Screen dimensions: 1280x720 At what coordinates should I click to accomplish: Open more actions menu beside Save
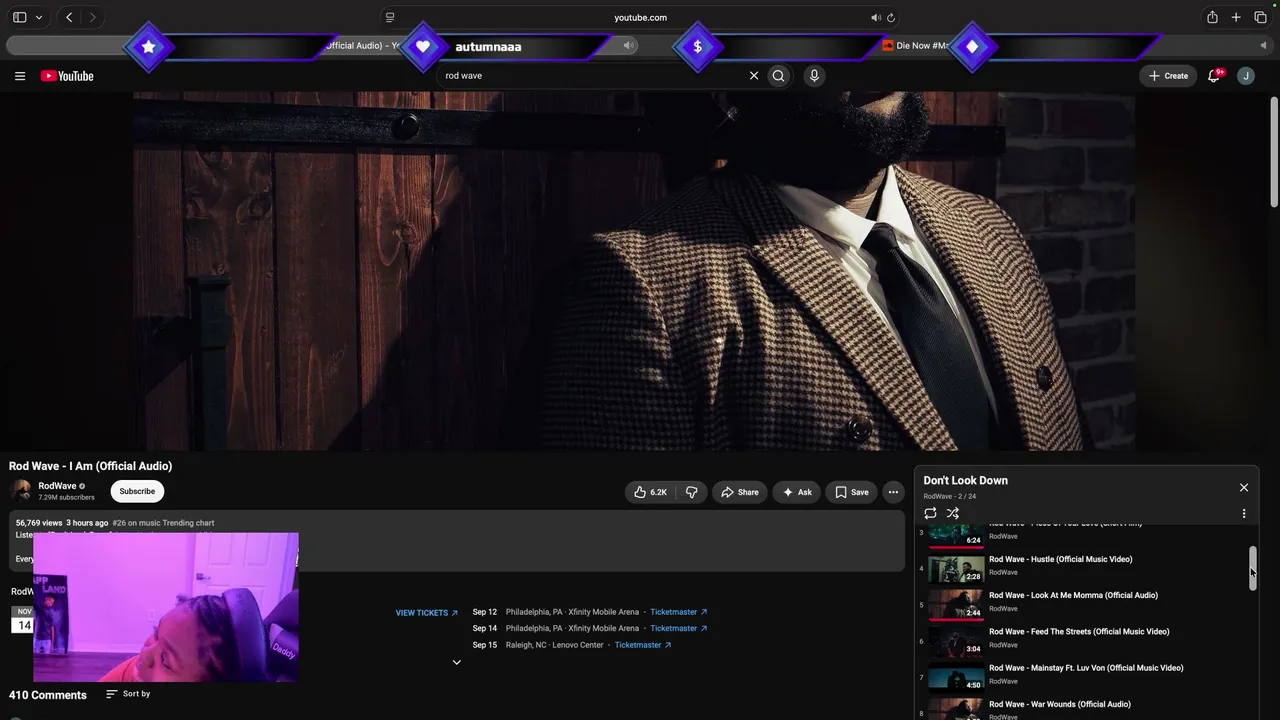click(x=893, y=492)
